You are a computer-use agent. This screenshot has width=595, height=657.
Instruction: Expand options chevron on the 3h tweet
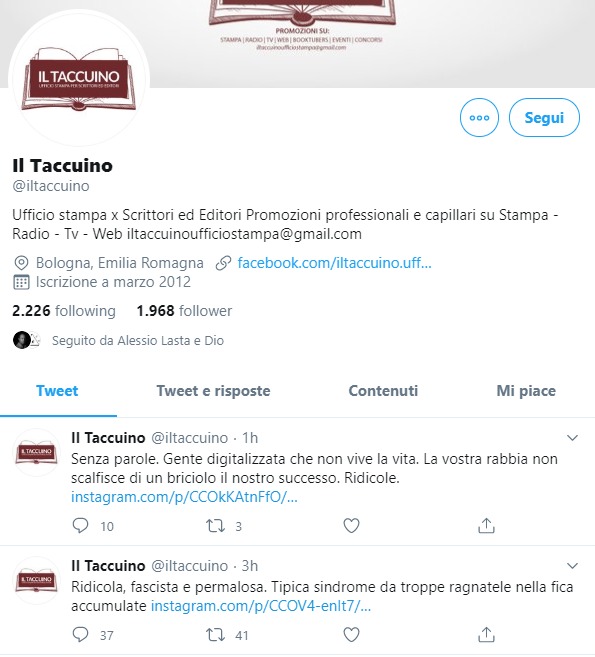coord(572,566)
